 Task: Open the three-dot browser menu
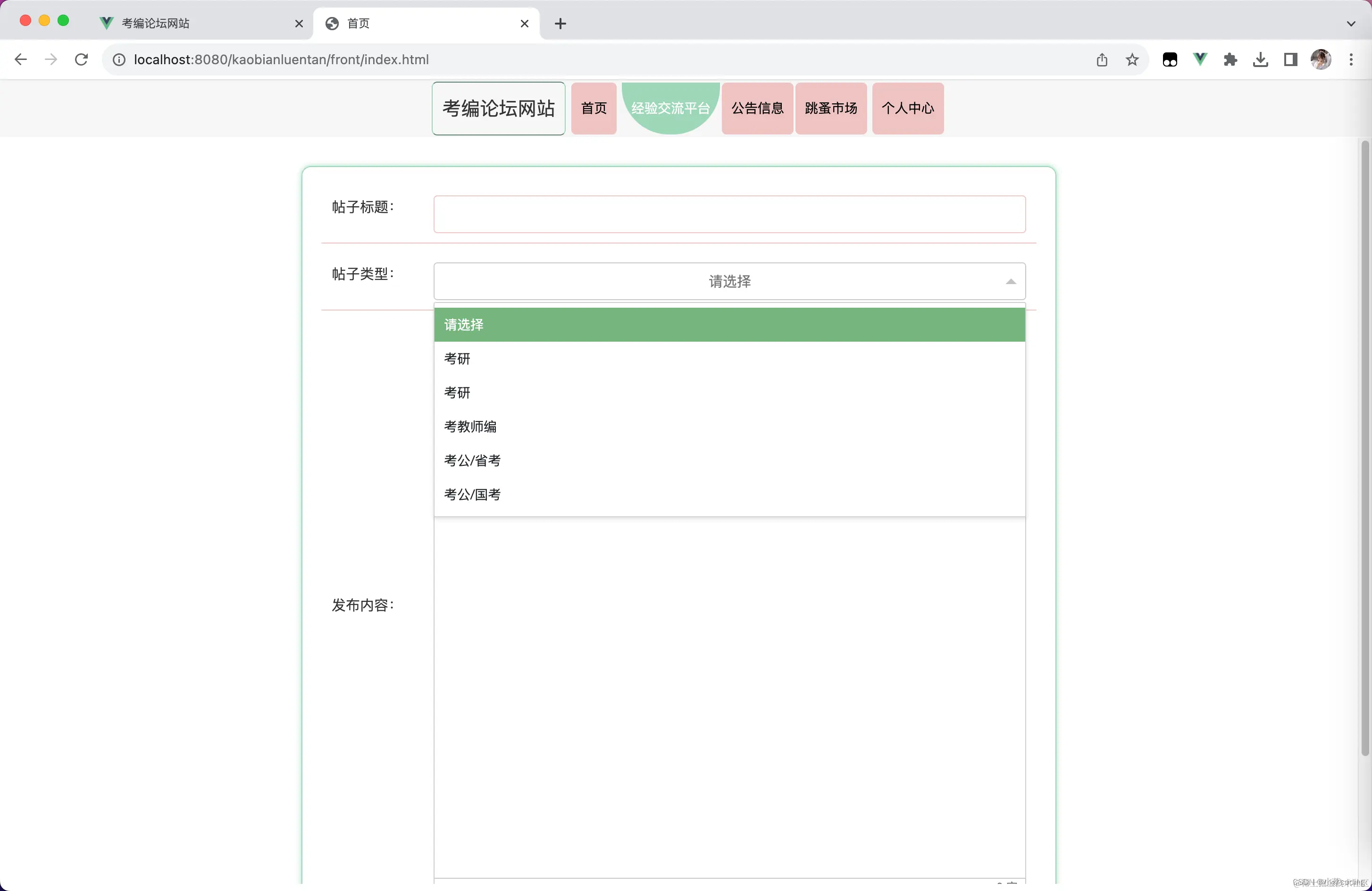tap(1351, 59)
